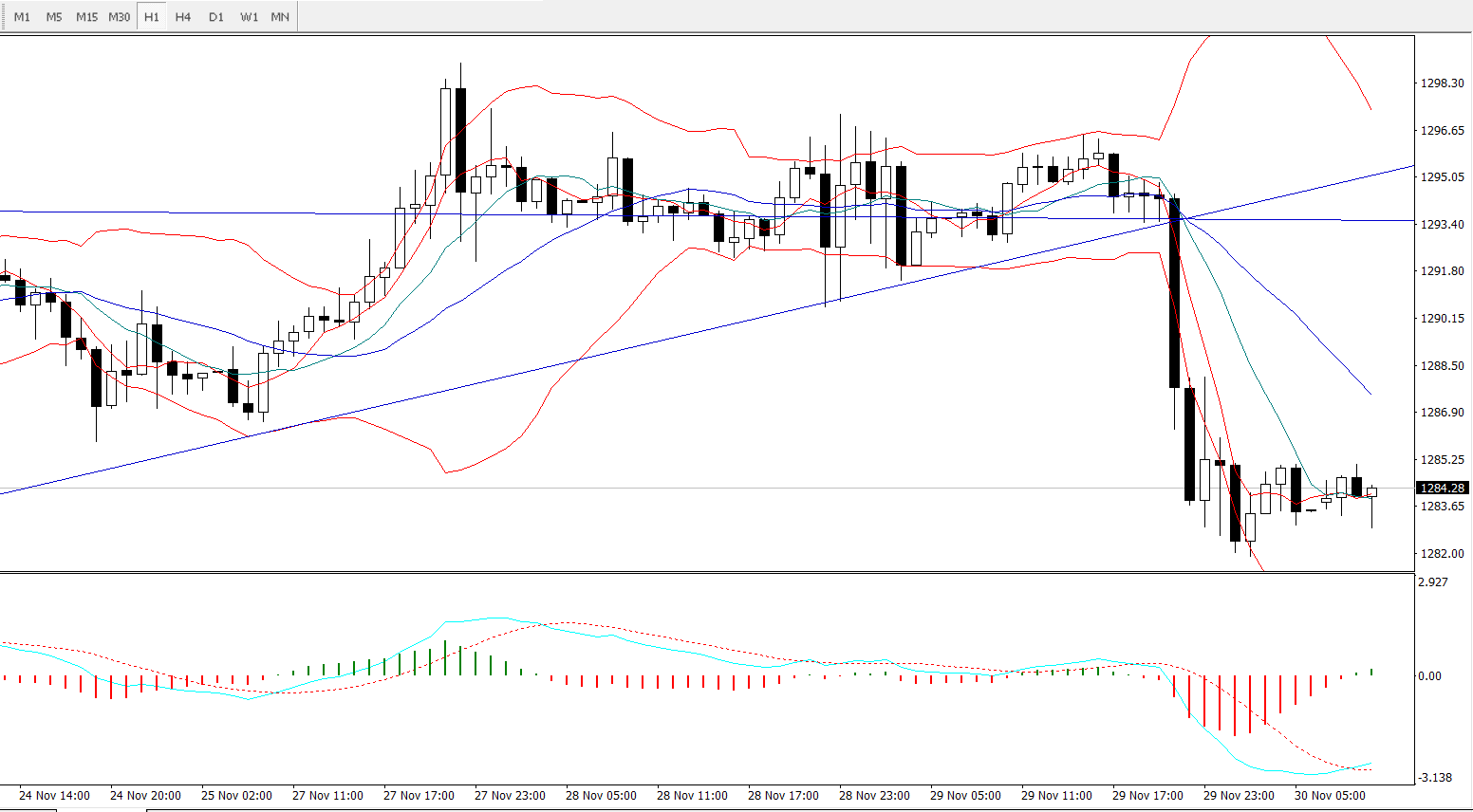Screen dimensions: 1473x812
Task: Switch to the H4 timeframe
Action: (x=183, y=17)
